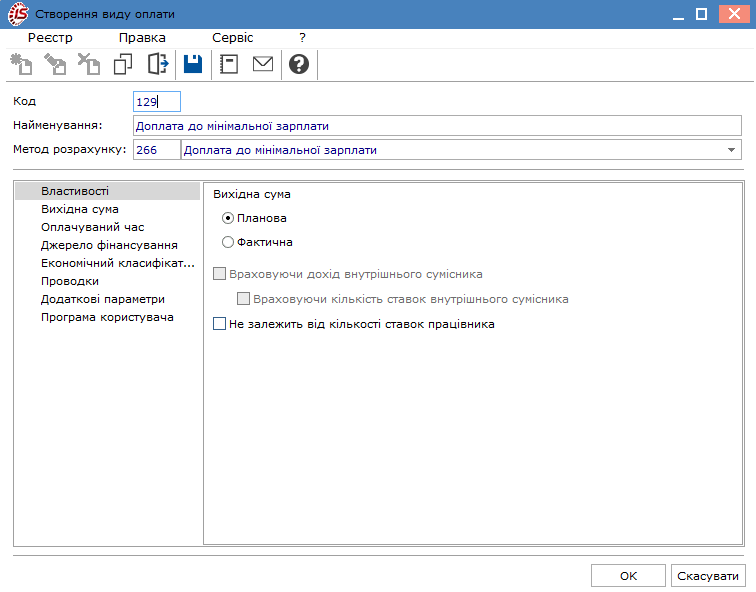Click the method code field showing 266

coord(157,150)
